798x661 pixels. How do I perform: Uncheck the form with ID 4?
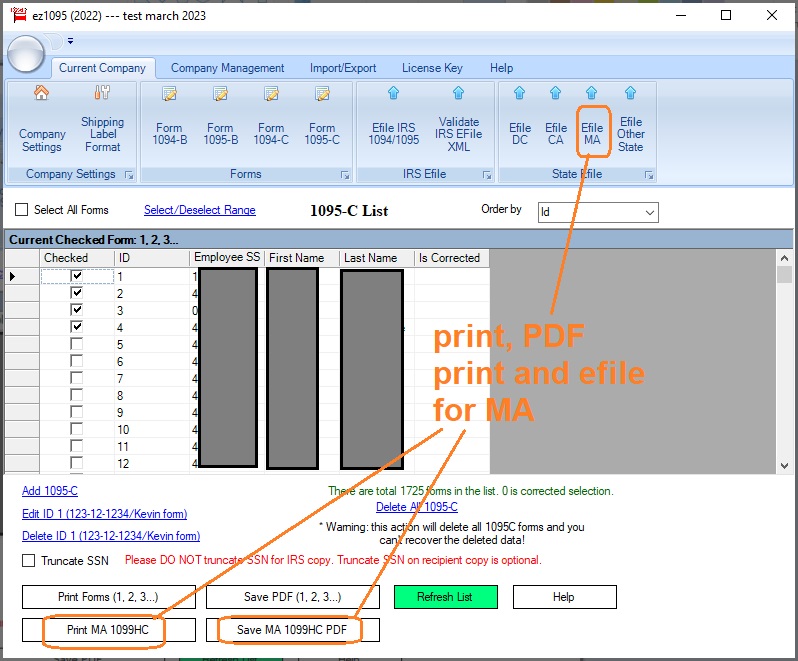point(76,327)
